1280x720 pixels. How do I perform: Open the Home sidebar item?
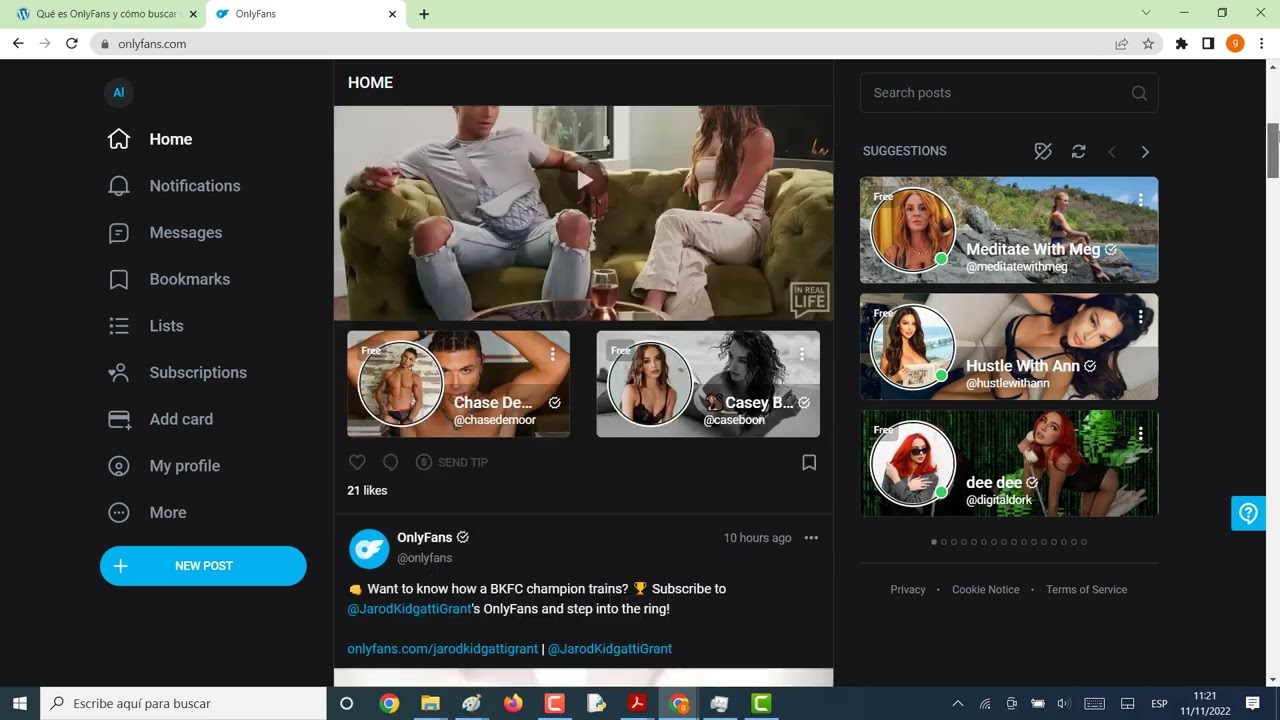coord(150,139)
